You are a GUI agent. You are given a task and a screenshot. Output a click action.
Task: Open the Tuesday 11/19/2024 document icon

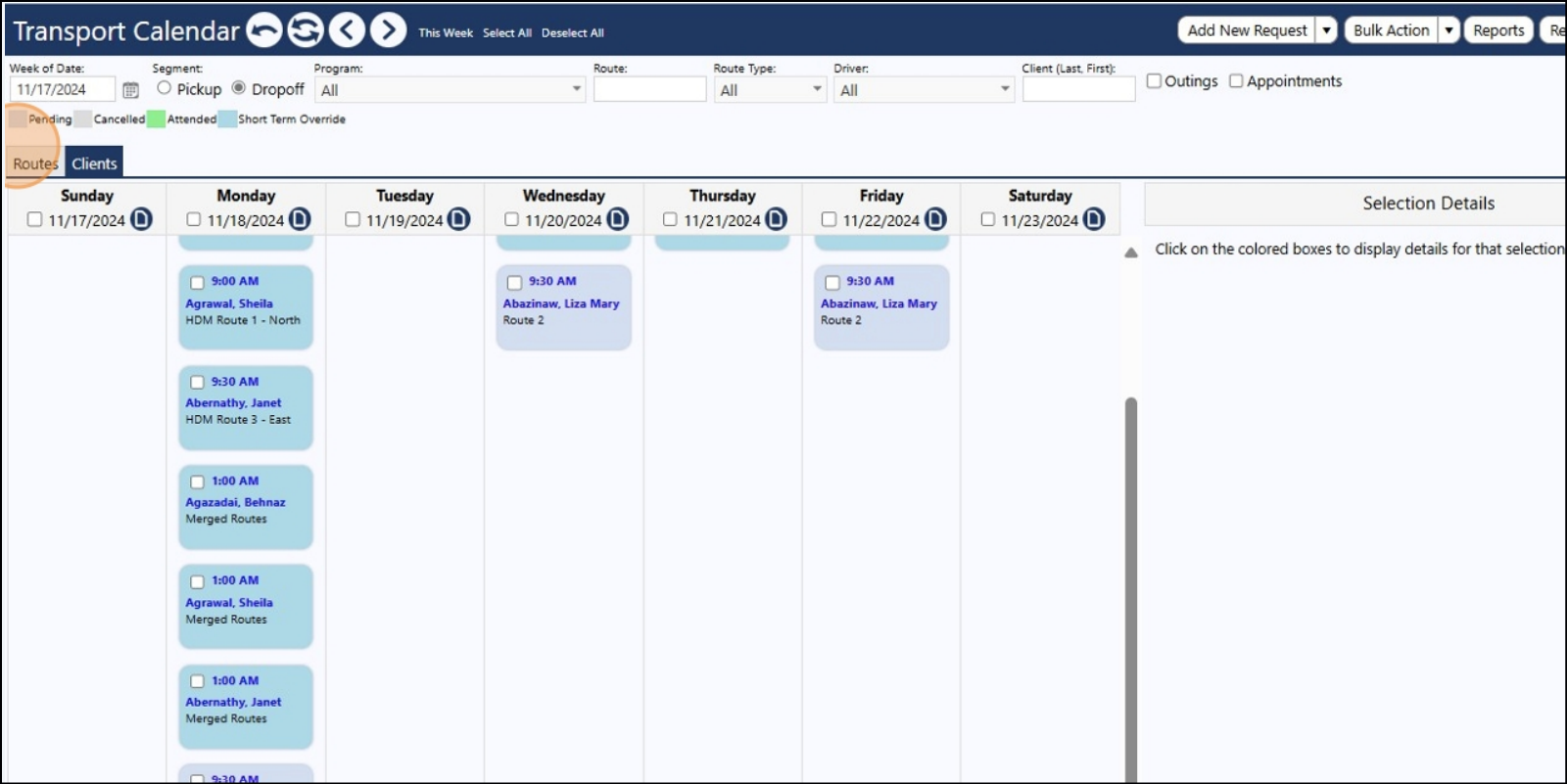point(458,219)
